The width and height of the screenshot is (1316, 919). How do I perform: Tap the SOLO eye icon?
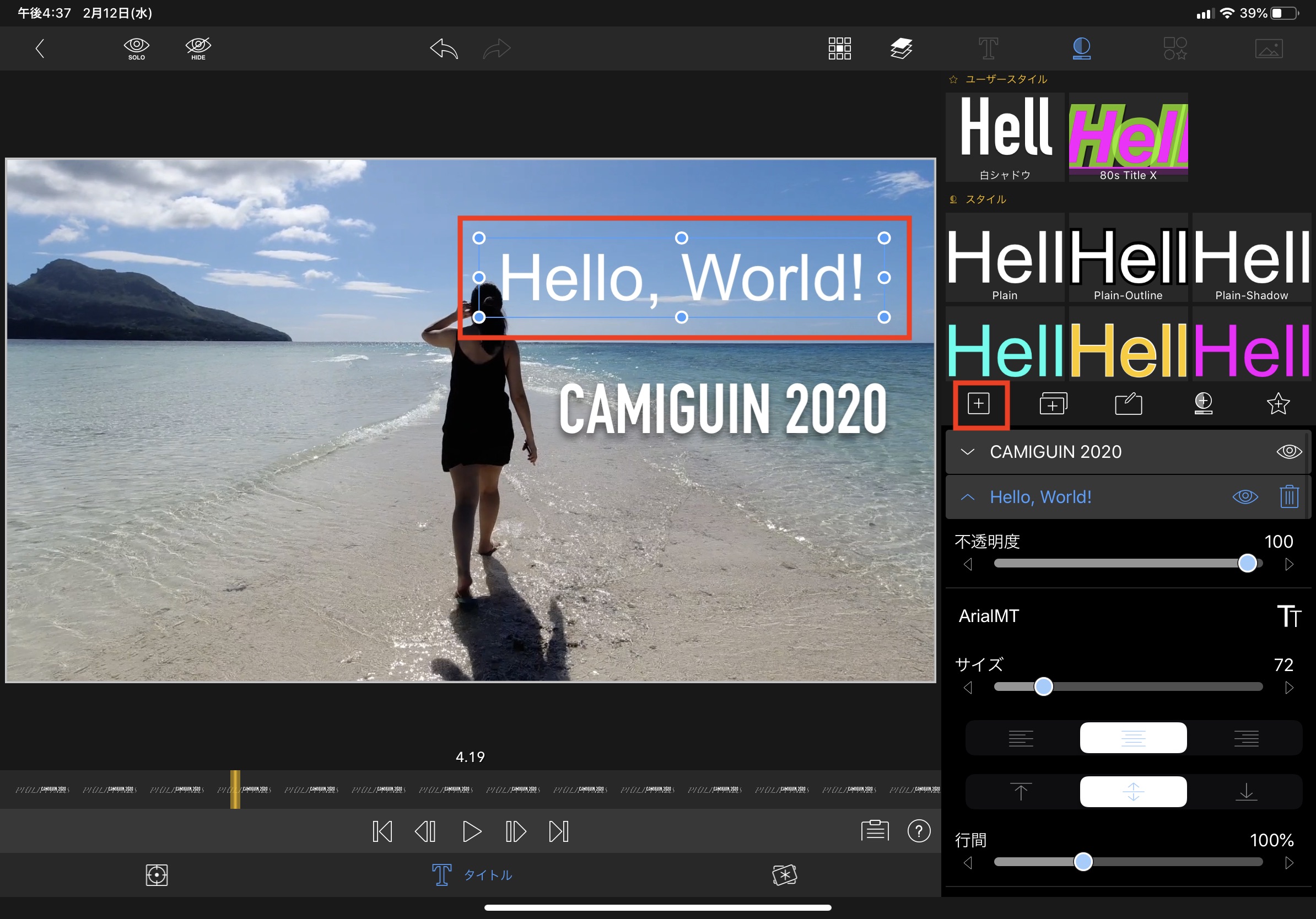coord(137,48)
